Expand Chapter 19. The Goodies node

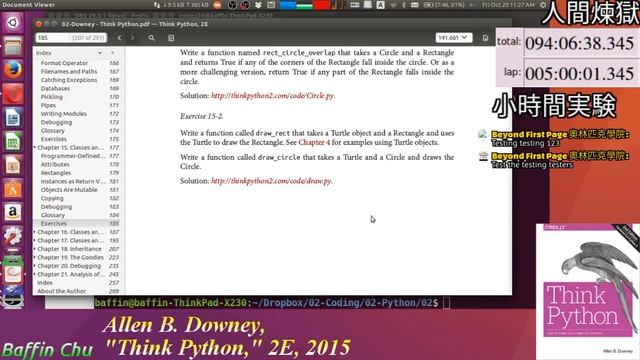click(x=35, y=257)
